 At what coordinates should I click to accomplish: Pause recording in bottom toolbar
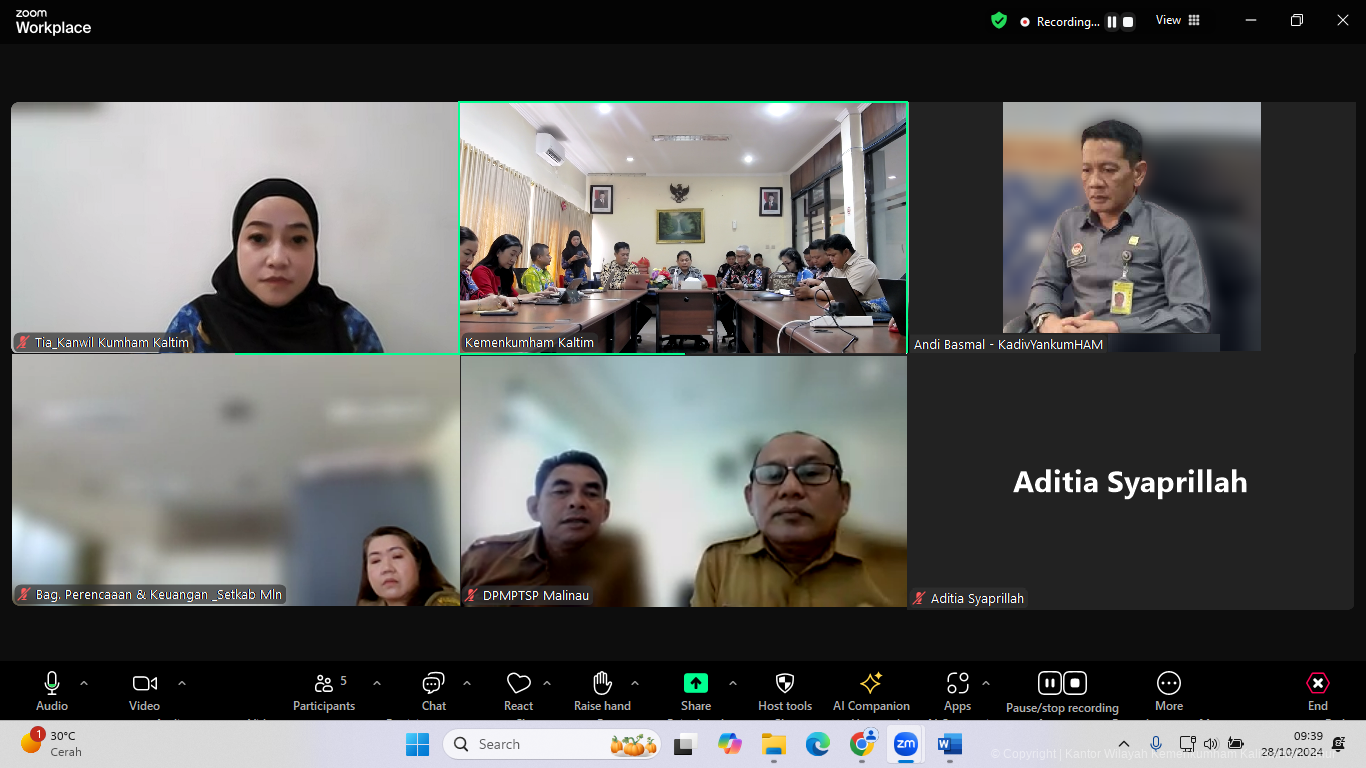tap(1049, 683)
